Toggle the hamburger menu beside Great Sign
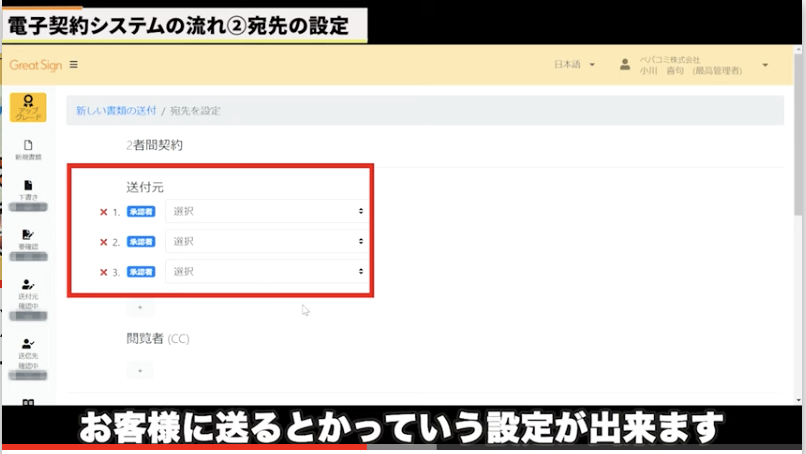This screenshot has width=806, height=454. 74,65
